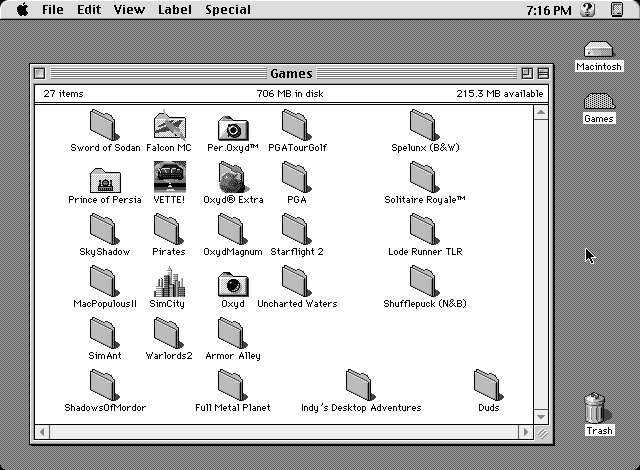
Task: Open the Apple menu
Action: (x=22, y=9)
